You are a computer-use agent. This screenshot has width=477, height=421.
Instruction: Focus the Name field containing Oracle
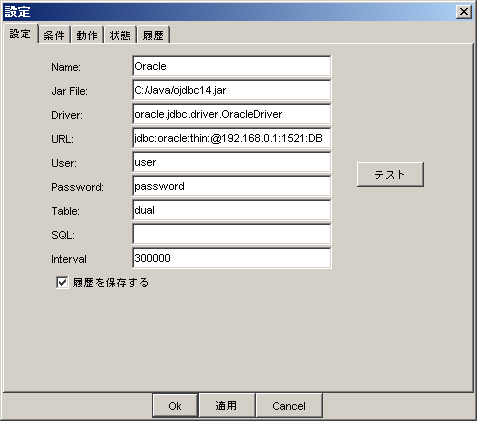click(x=232, y=66)
